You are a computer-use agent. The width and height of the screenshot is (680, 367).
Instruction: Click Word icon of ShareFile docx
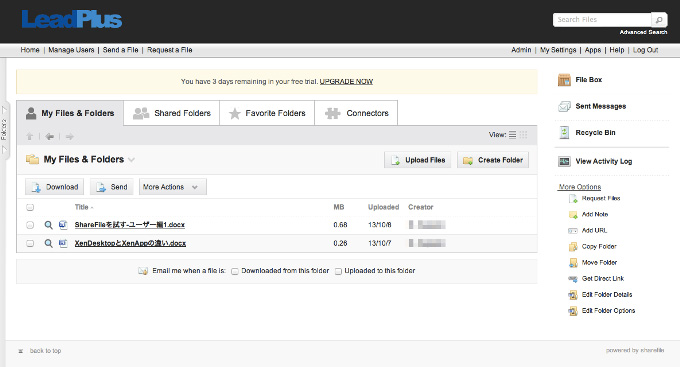coord(63,225)
